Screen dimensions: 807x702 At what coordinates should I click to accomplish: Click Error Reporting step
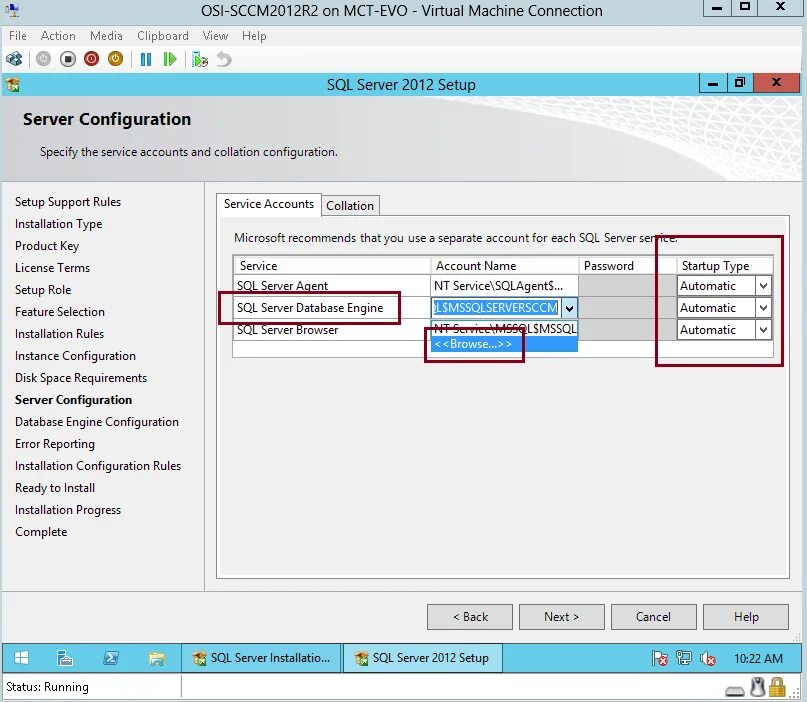click(x=55, y=444)
